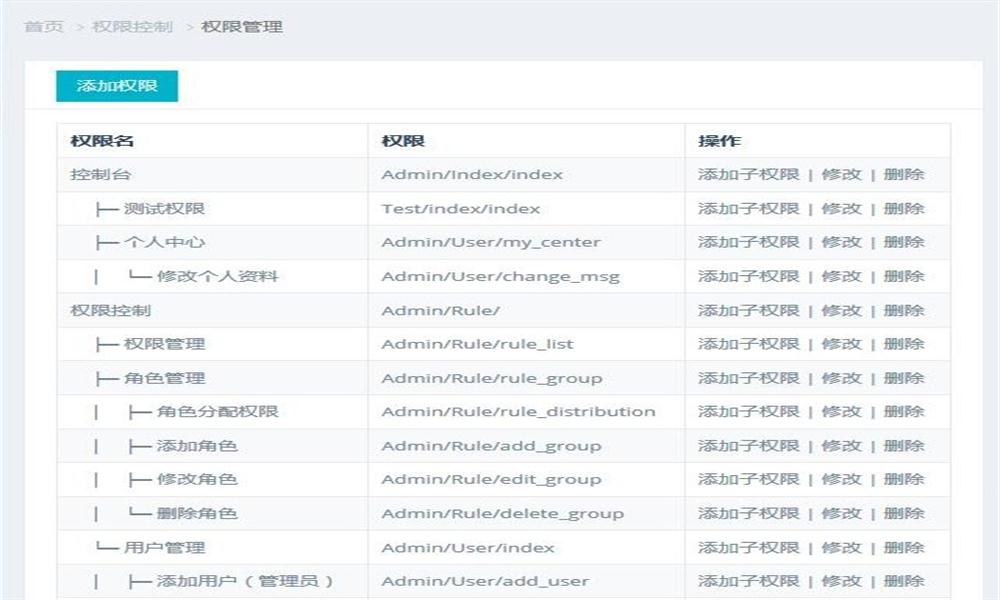This screenshot has width=1000, height=600.
Task: Add sub-permission under 控制台 row
Action: point(748,174)
